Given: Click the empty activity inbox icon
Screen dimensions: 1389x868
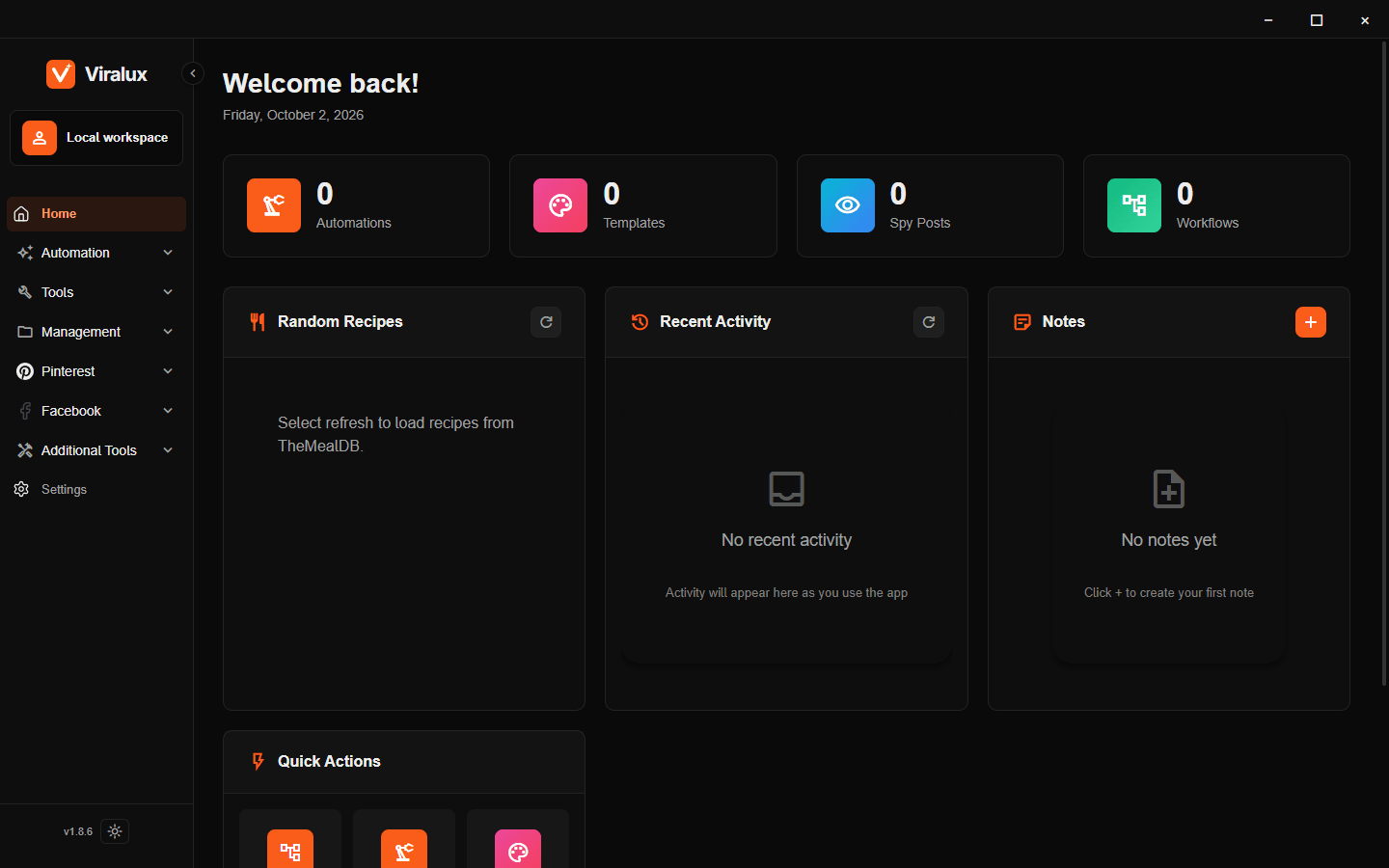Looking at the screenshot, I should [x=787, y=489].
